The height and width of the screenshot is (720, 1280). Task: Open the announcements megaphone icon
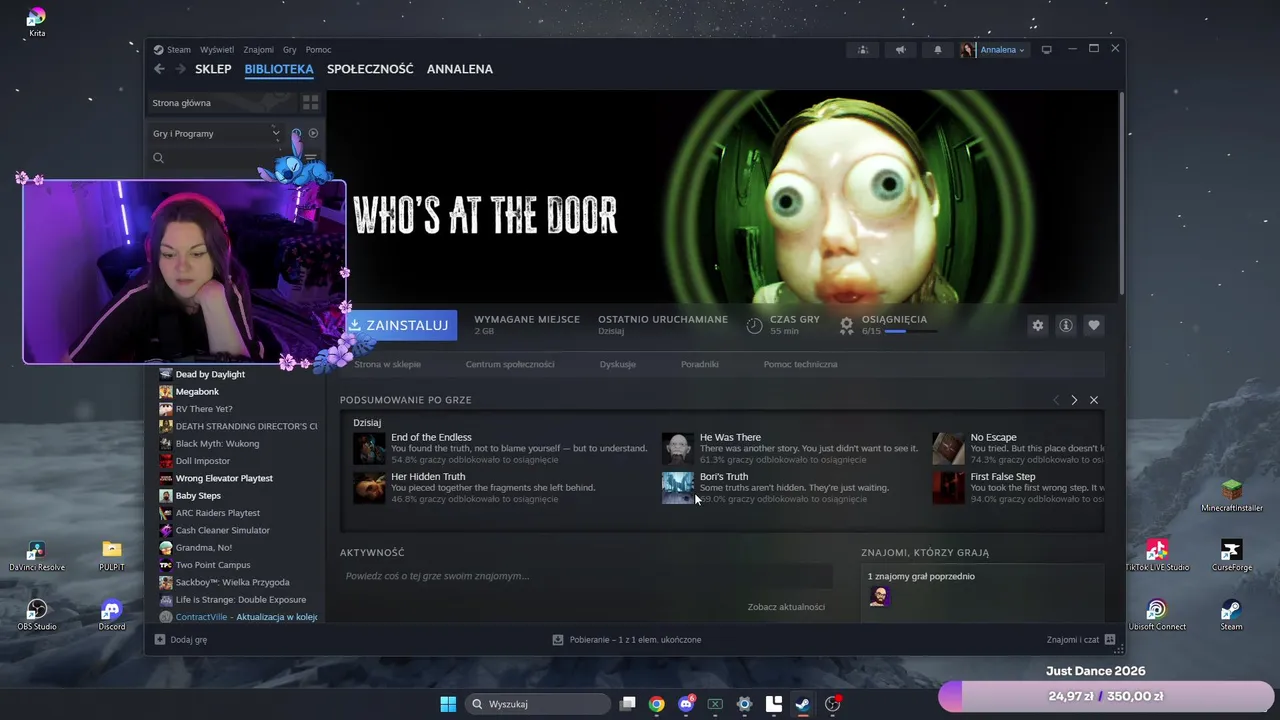pos(900,50)
